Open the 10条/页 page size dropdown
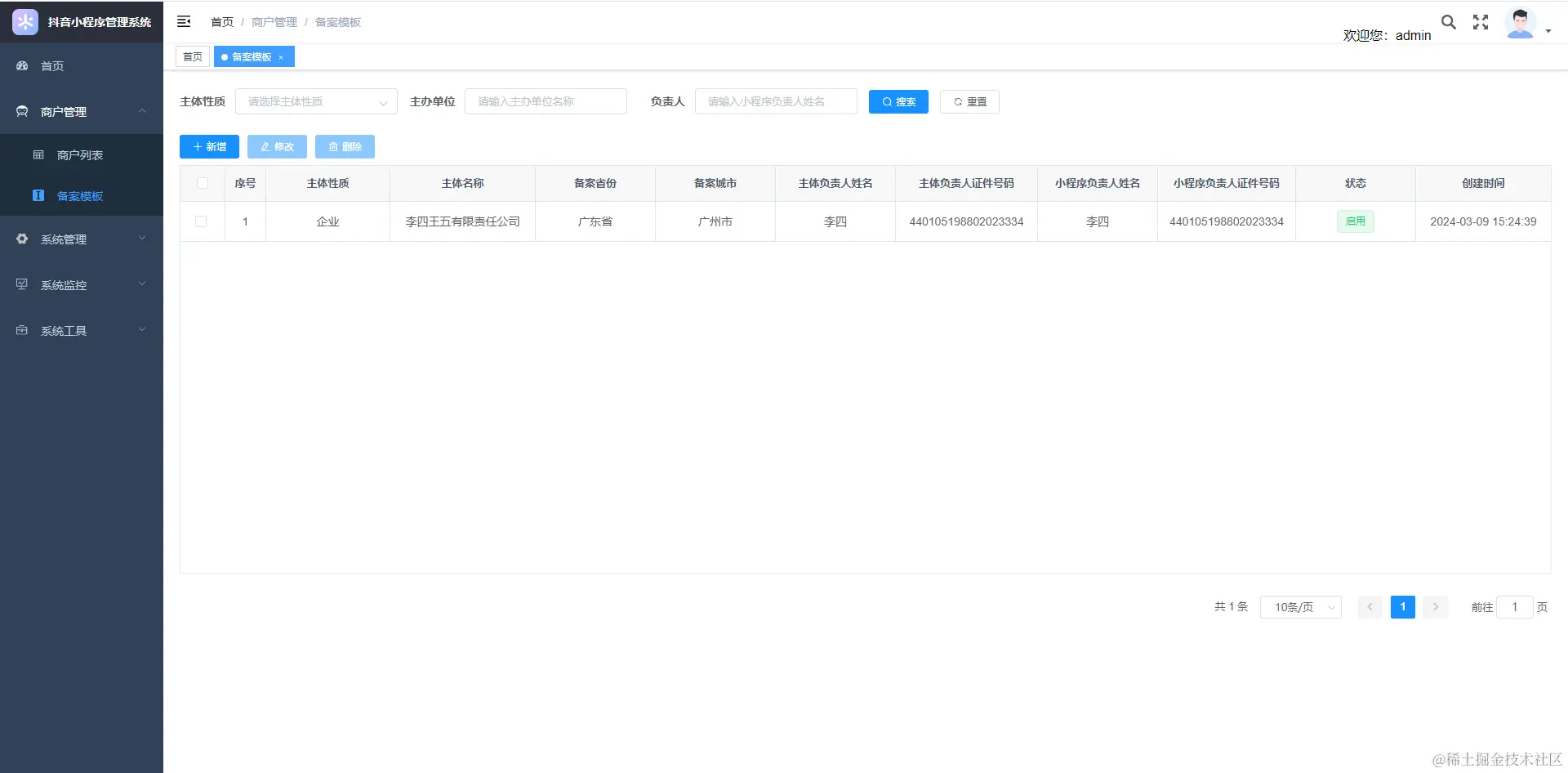 tap(1301, 607)
